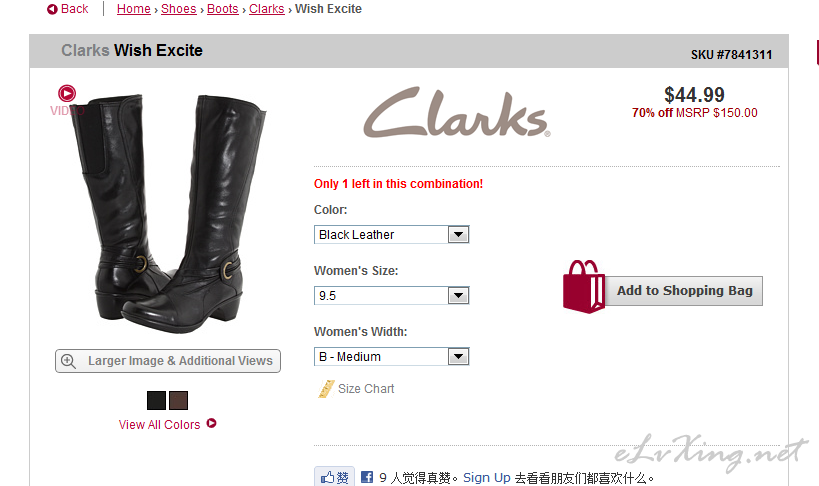
Task: Click the Size Chart ruler icon
Action: point(326,389)
